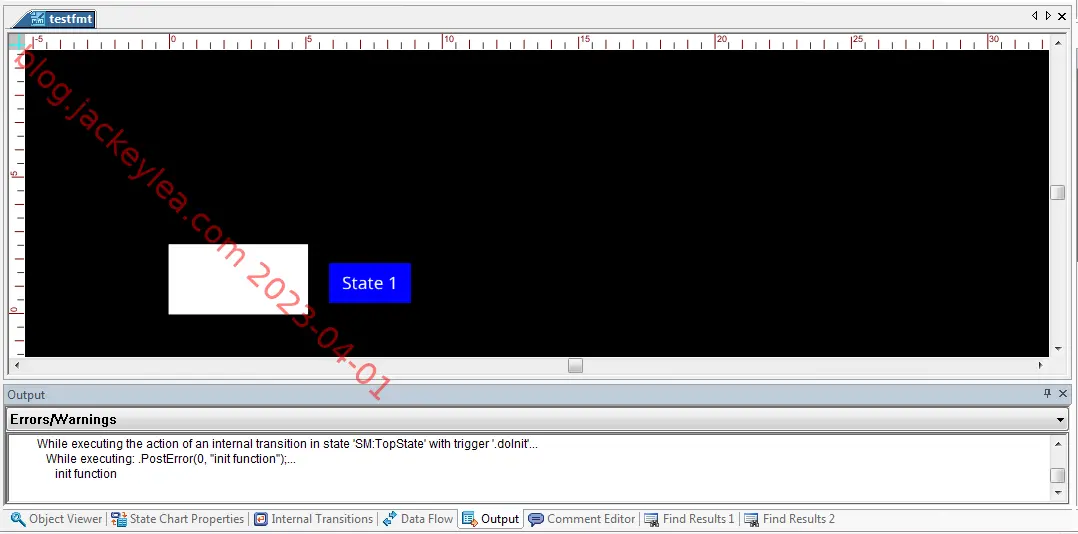The width and height of the screenshot is (1078, 534).
Task: Show the Data Flow tab
Action: coord(418,519)
